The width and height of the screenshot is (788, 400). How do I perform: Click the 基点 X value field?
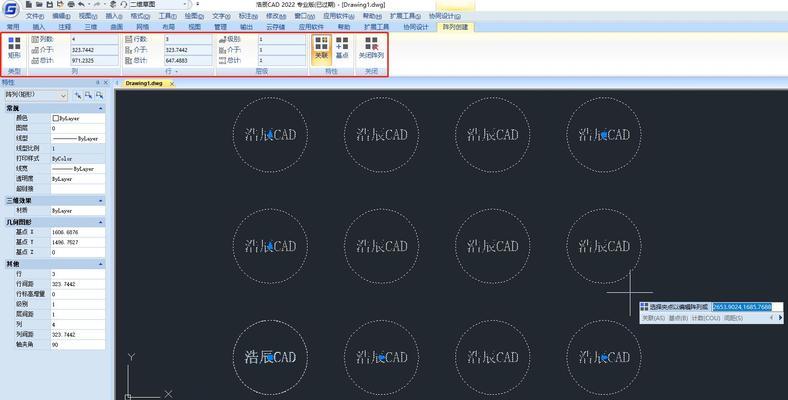pyautogui.click(x=77, y=232)
